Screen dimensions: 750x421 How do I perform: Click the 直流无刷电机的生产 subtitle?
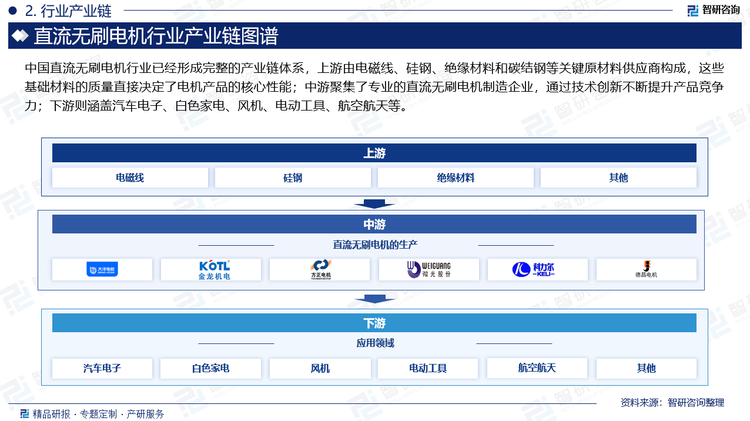375,245
